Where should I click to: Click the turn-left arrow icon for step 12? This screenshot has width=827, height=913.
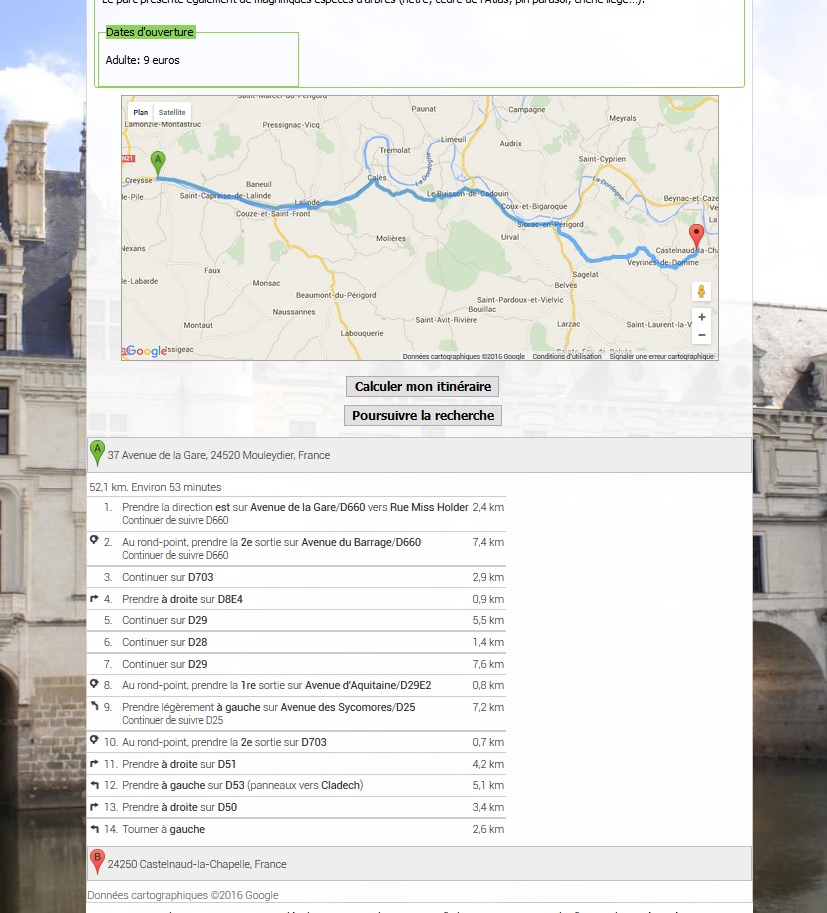tap(94, 785)
